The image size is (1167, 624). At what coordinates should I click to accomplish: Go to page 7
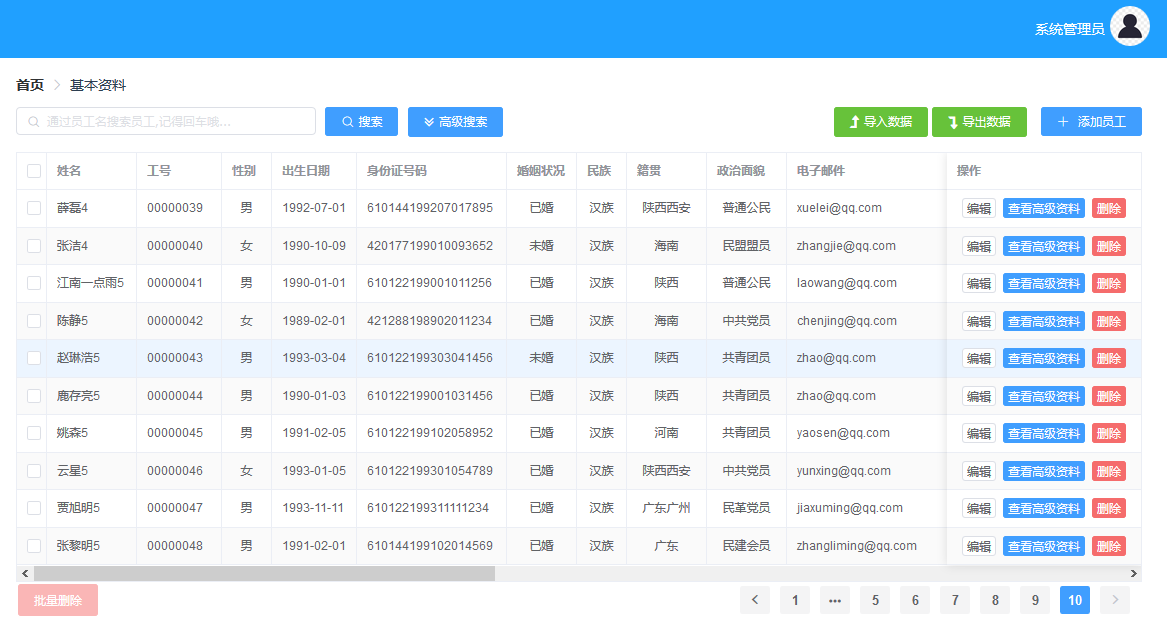pyautogui.click(x=955, y=600)
